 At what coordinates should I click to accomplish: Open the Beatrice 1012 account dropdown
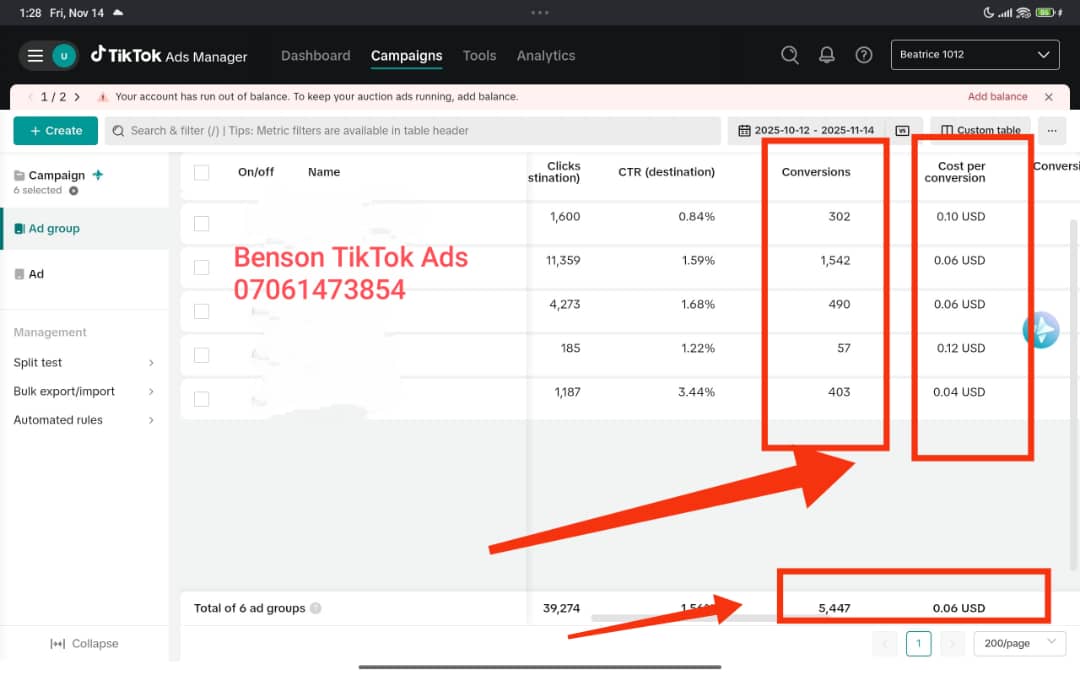[x=974, y=55]
